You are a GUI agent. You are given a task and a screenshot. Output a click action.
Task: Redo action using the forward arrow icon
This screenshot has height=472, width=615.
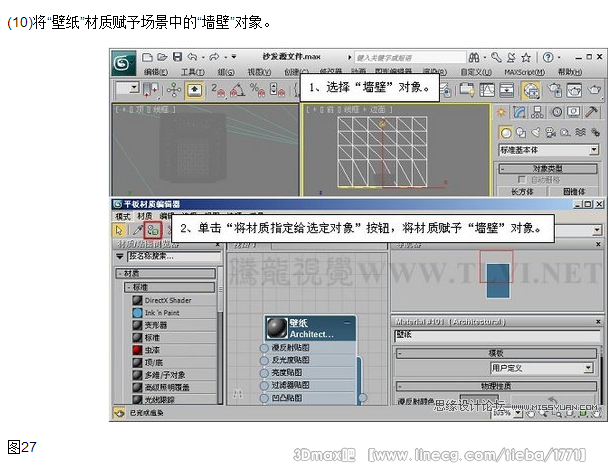(x=214, y=57)
